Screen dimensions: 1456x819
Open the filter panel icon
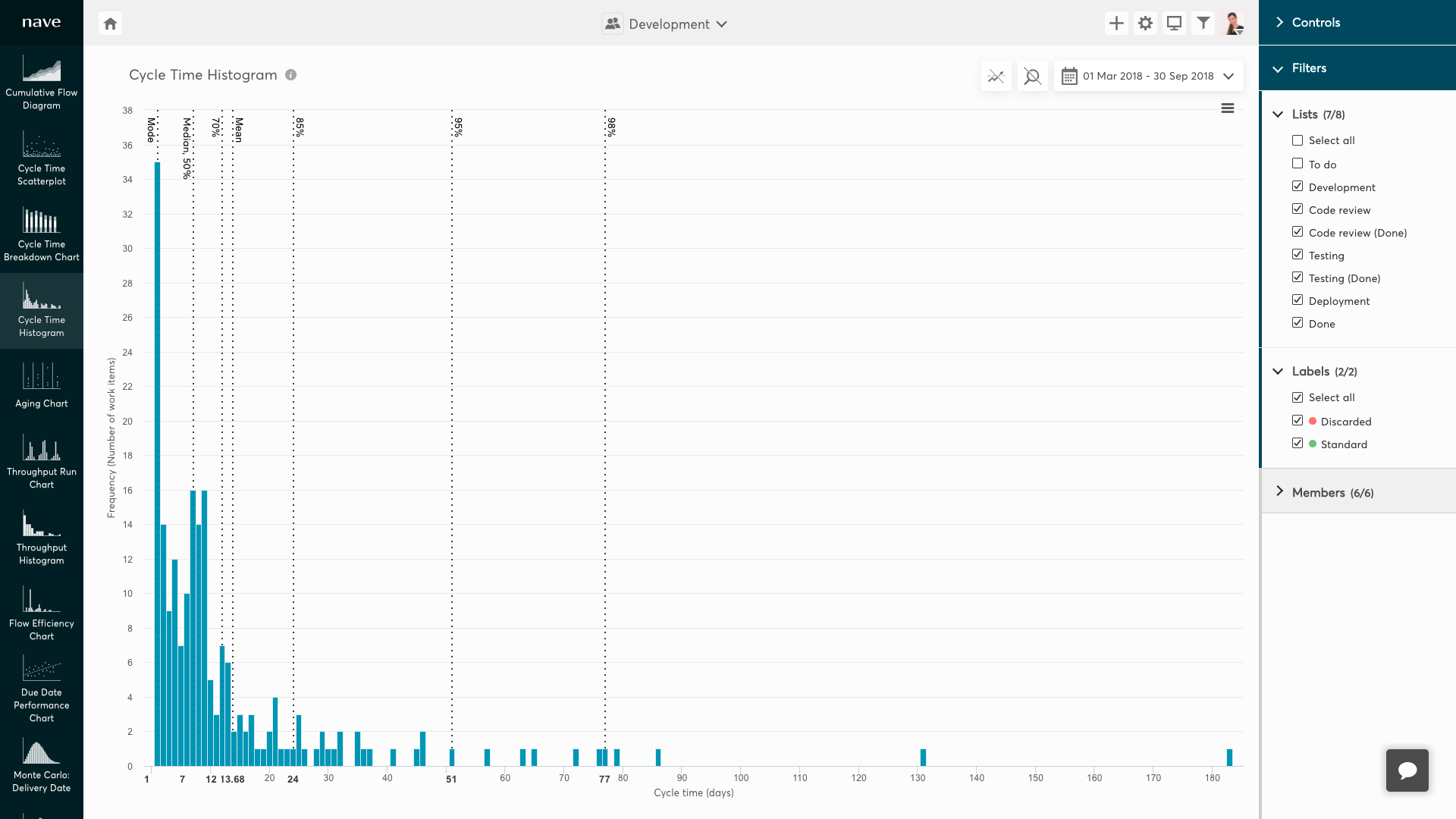1204,23
